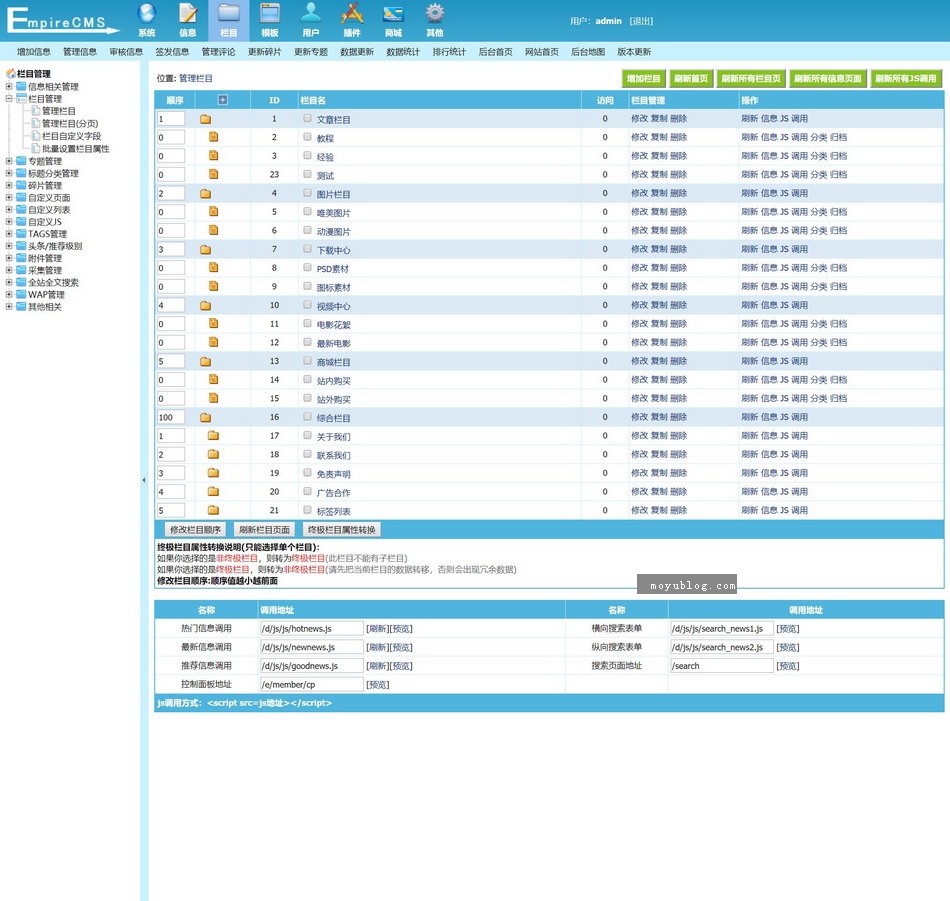Click the /search page address field
The height and width of the screenshot is (901, 950).
(721, 666)
